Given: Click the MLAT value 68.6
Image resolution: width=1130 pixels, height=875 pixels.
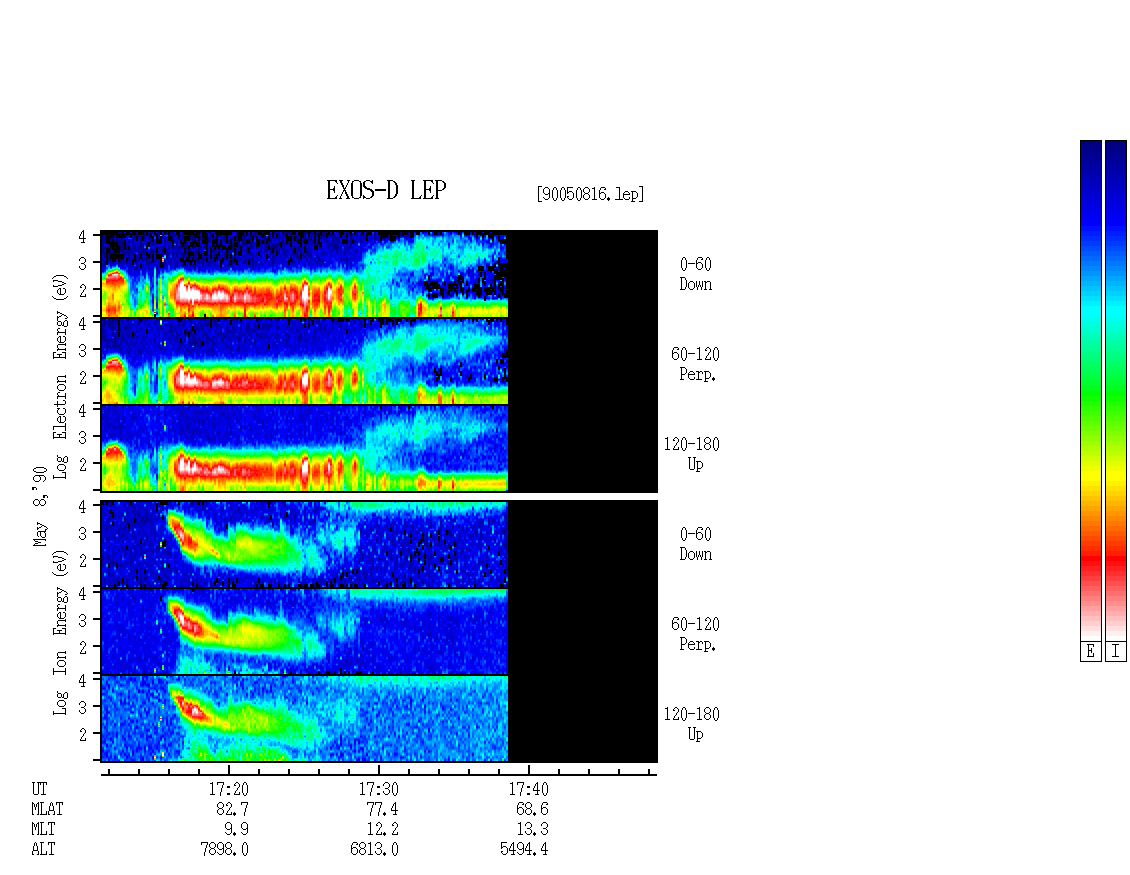Looking at the screenshot, I should coord(532,809).
